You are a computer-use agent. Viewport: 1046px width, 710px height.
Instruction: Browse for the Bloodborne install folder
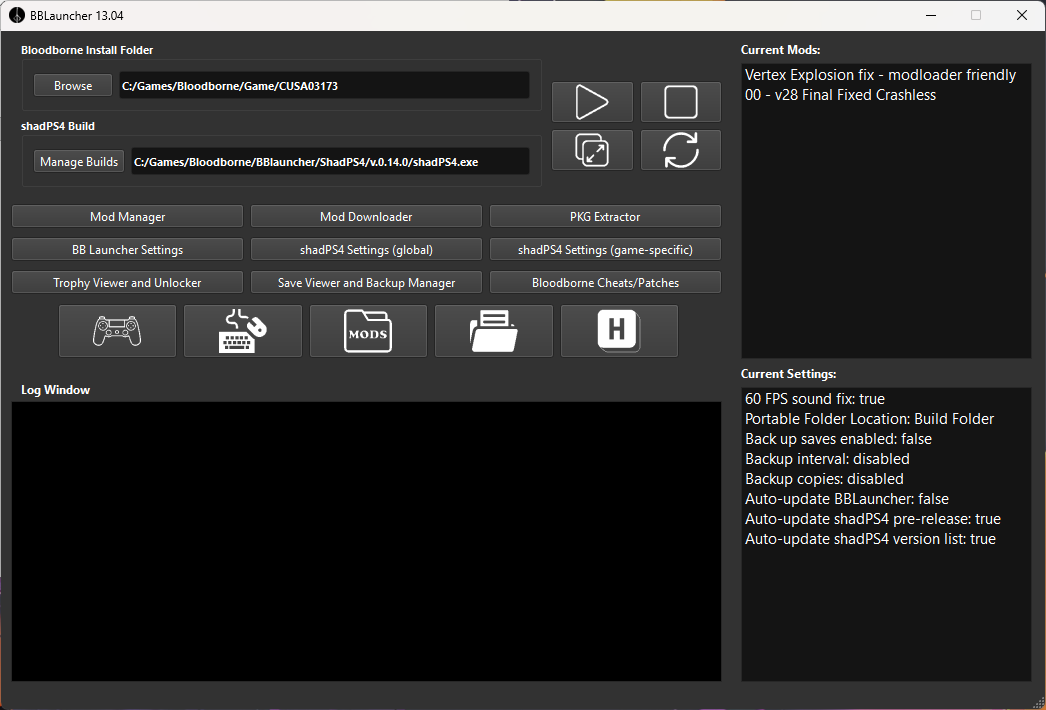pyautogui.click(x=73, y=85)
